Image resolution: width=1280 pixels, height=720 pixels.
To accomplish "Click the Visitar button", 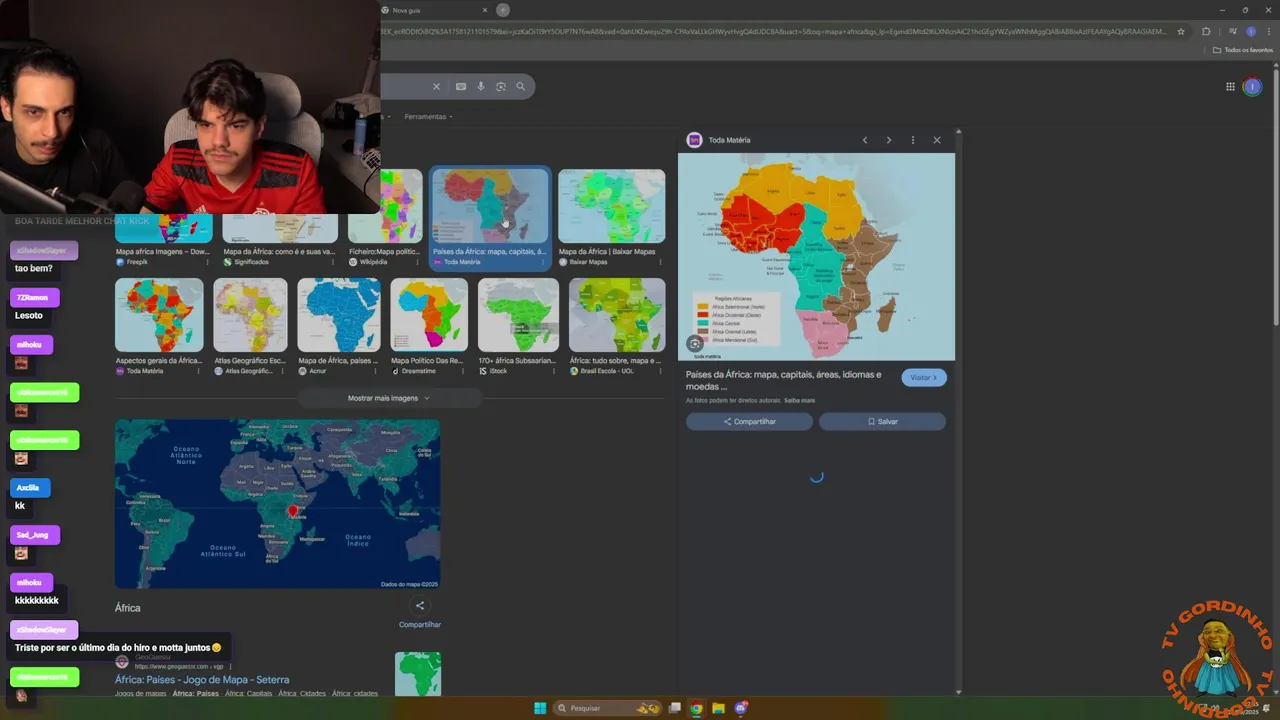I will (x=924, y=378).
